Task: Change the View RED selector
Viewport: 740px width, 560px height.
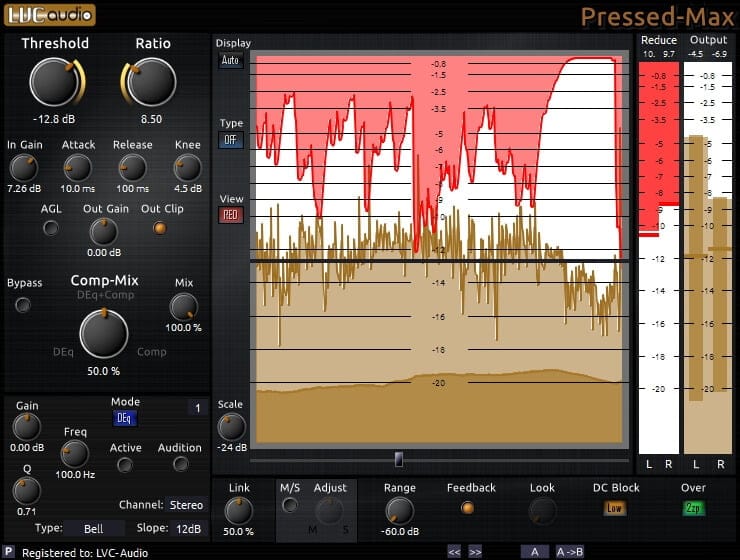Action: (x=230, y=215)
